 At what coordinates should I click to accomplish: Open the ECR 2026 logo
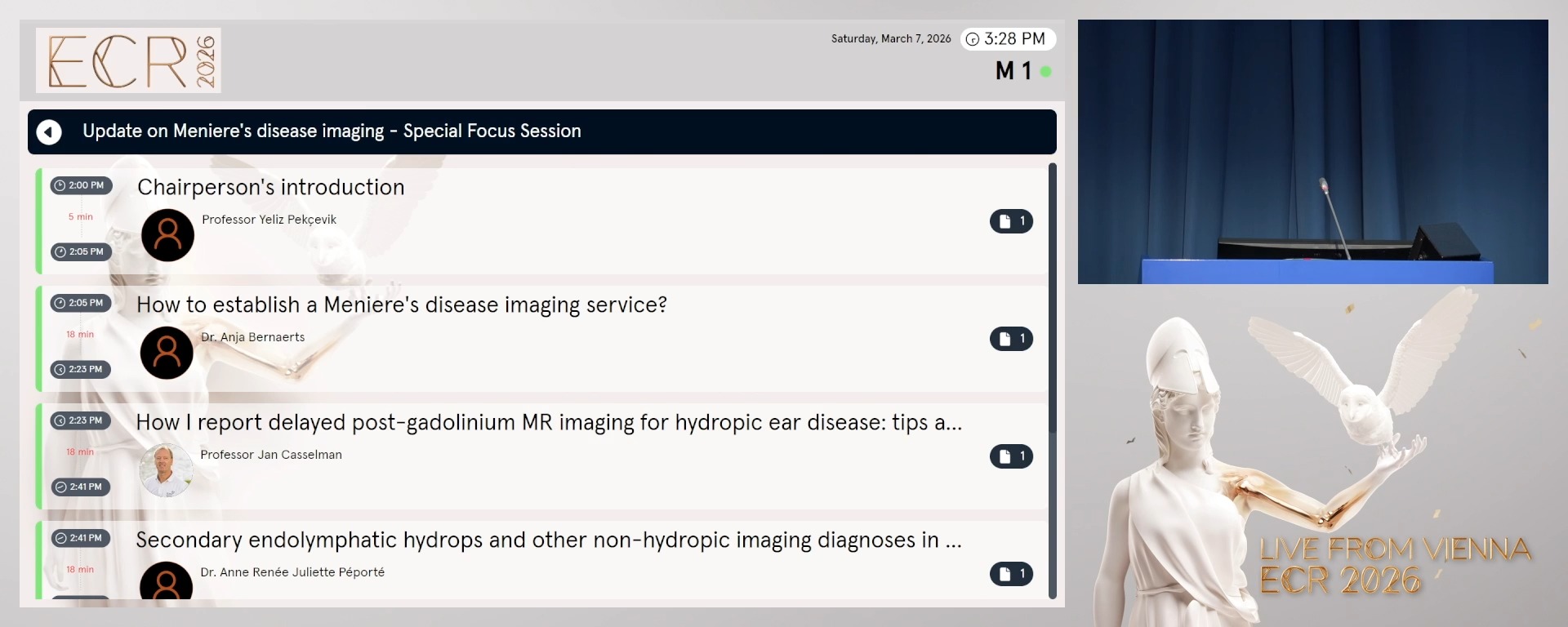pos(128,60)
